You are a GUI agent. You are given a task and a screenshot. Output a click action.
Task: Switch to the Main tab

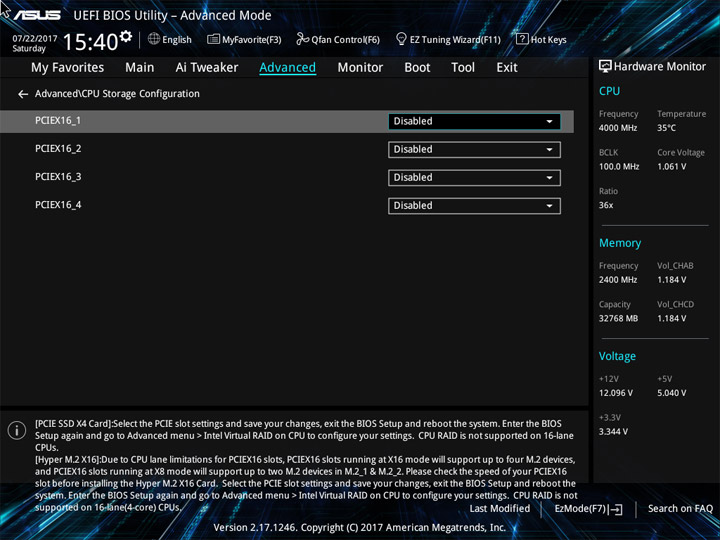140,68
